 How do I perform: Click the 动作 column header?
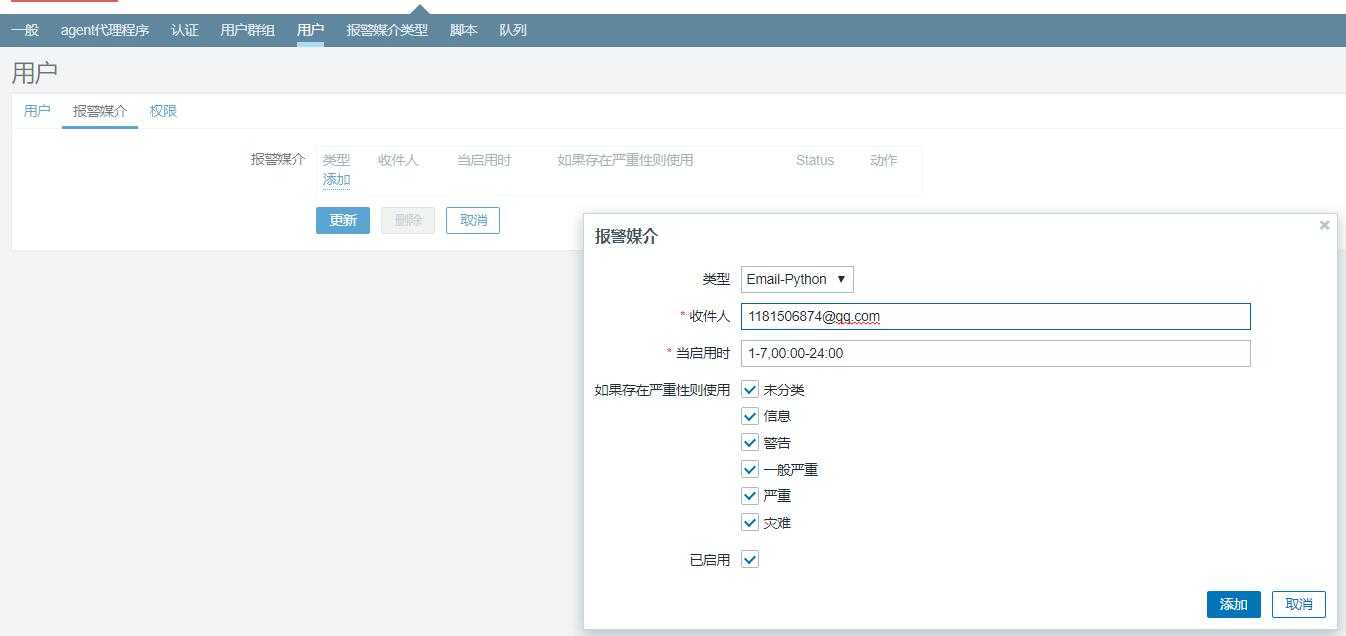[884, 160]
